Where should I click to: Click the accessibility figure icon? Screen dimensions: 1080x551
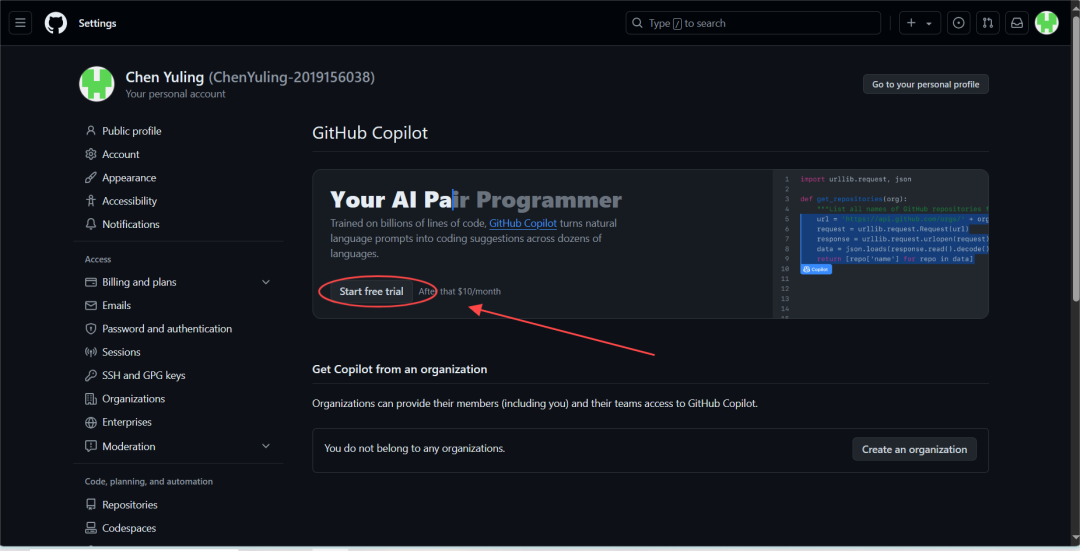point(90,201)
